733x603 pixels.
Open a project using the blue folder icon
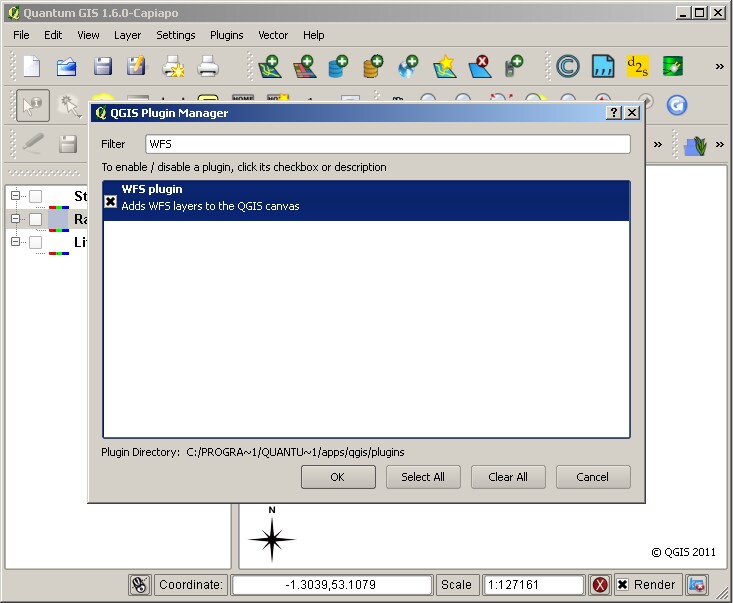pyautogui.click(x=66, y=66)
